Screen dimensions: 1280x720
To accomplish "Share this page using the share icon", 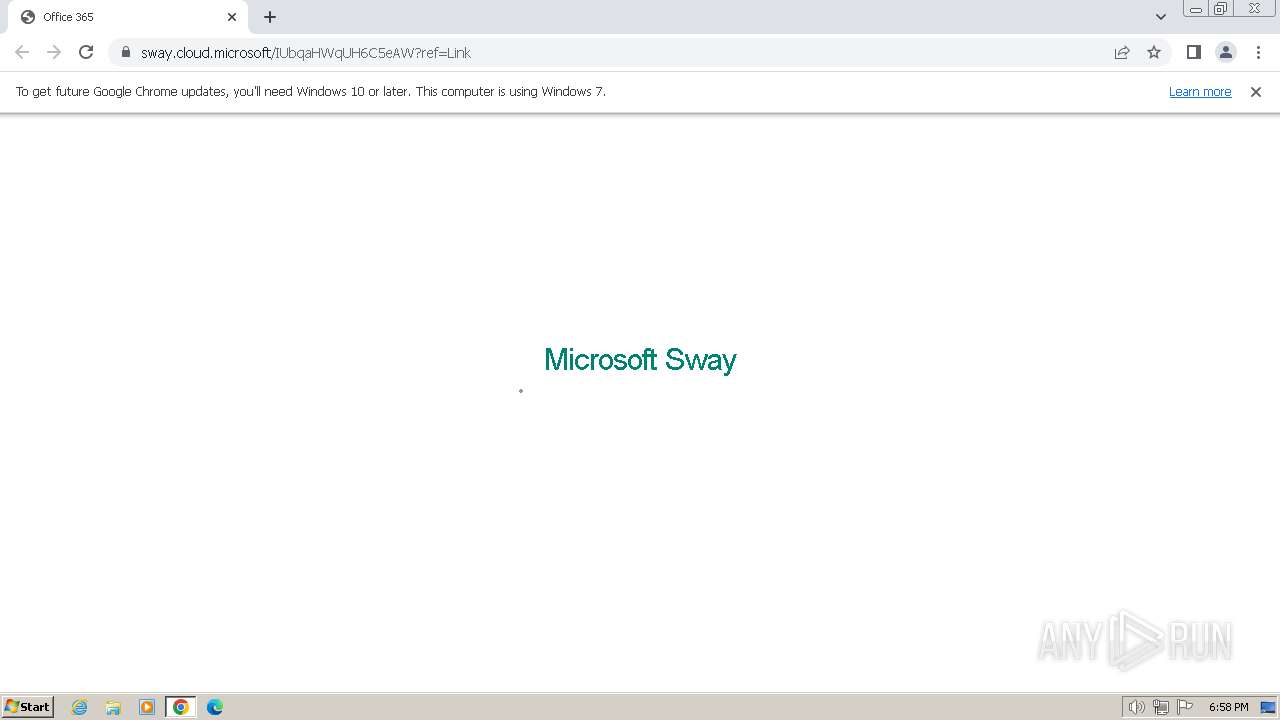I will pos(1122,52).
